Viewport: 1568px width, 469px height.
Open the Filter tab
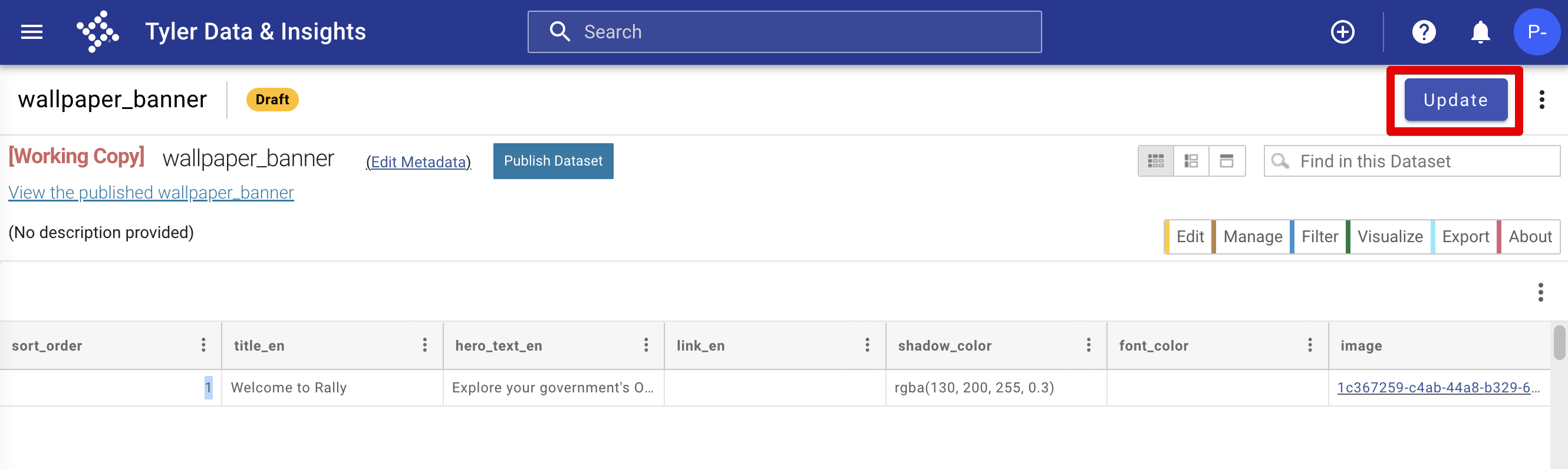1319,237
